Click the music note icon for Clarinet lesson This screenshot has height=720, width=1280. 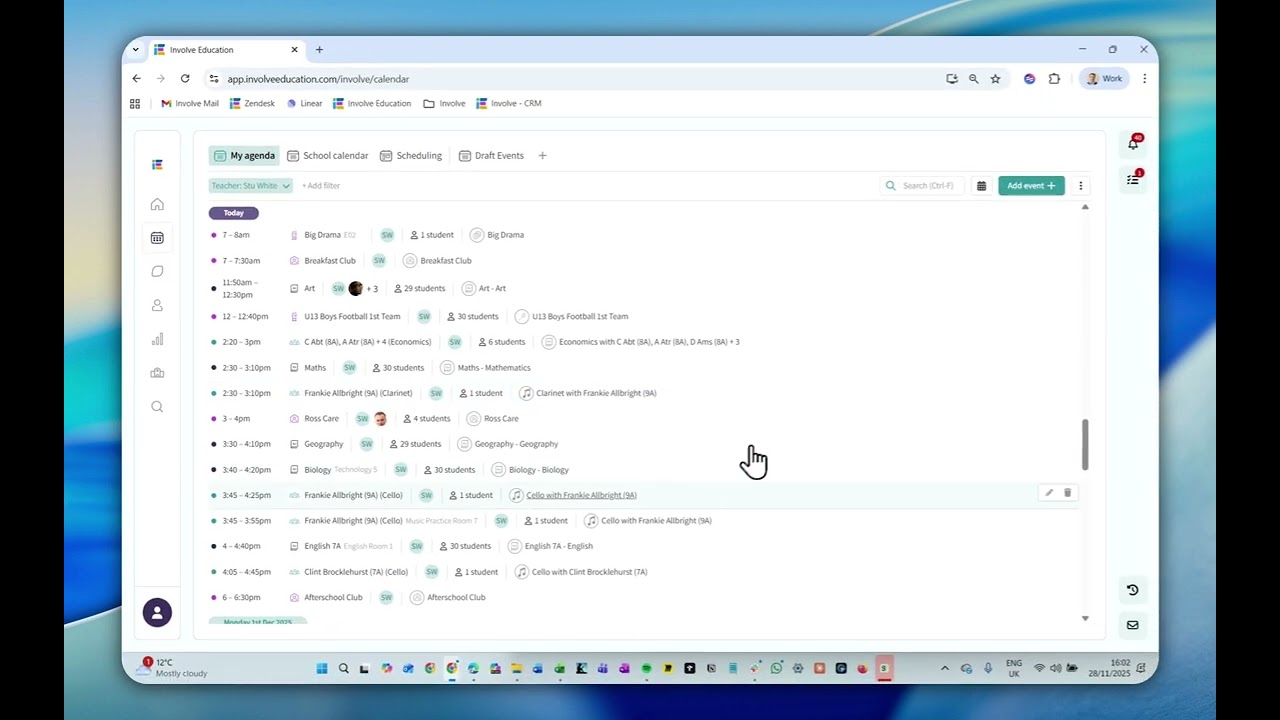(x=527, y=393)
